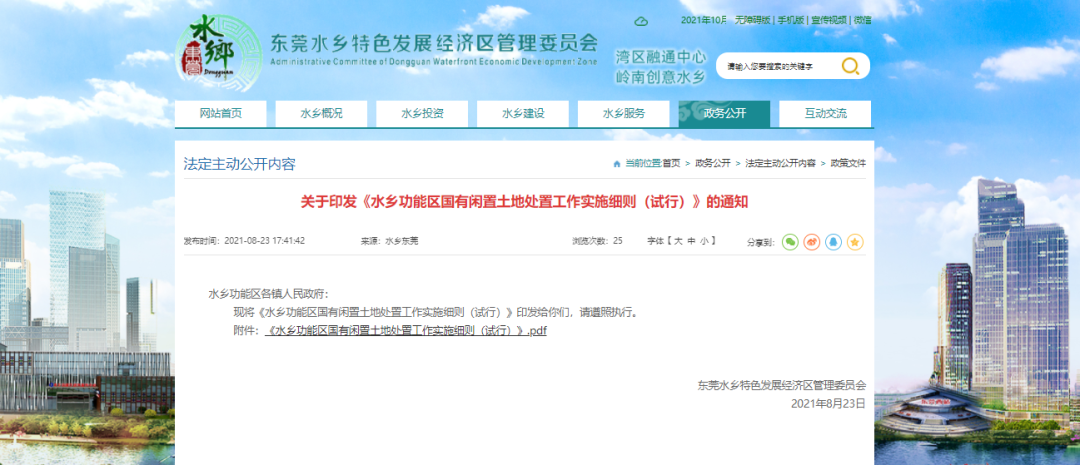Click the source text 来源:水乡东莞
This screenshot has height=465, width=1080.
click(389, 241)
